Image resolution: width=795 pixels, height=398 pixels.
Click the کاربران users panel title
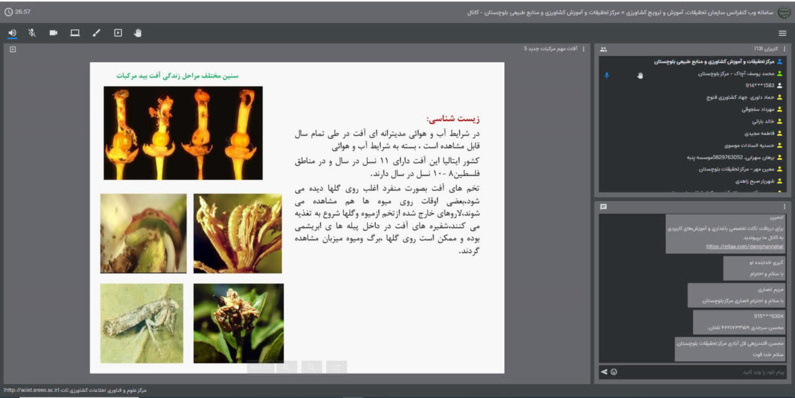(766, 49)
